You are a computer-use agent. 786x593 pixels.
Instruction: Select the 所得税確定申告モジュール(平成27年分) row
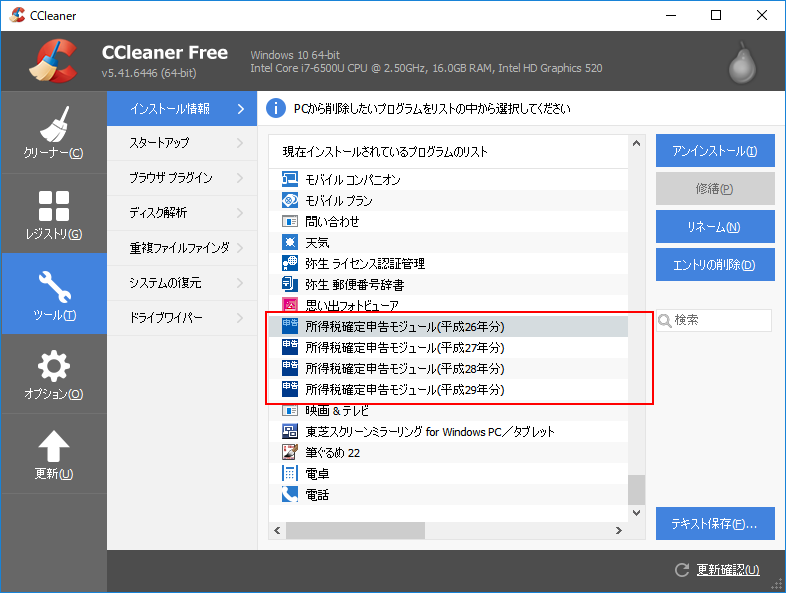448,347
